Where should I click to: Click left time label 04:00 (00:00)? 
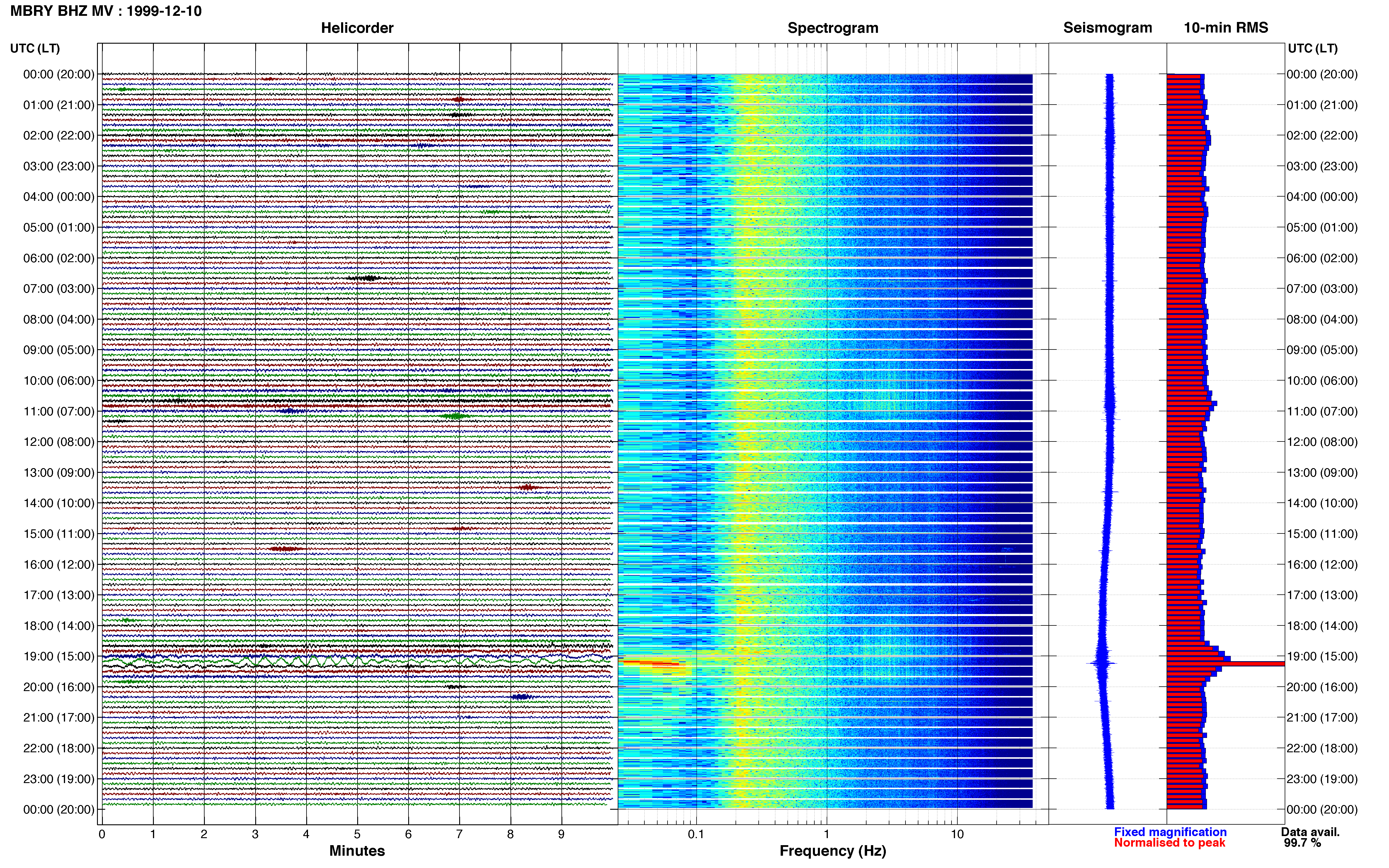pos(59,197)
